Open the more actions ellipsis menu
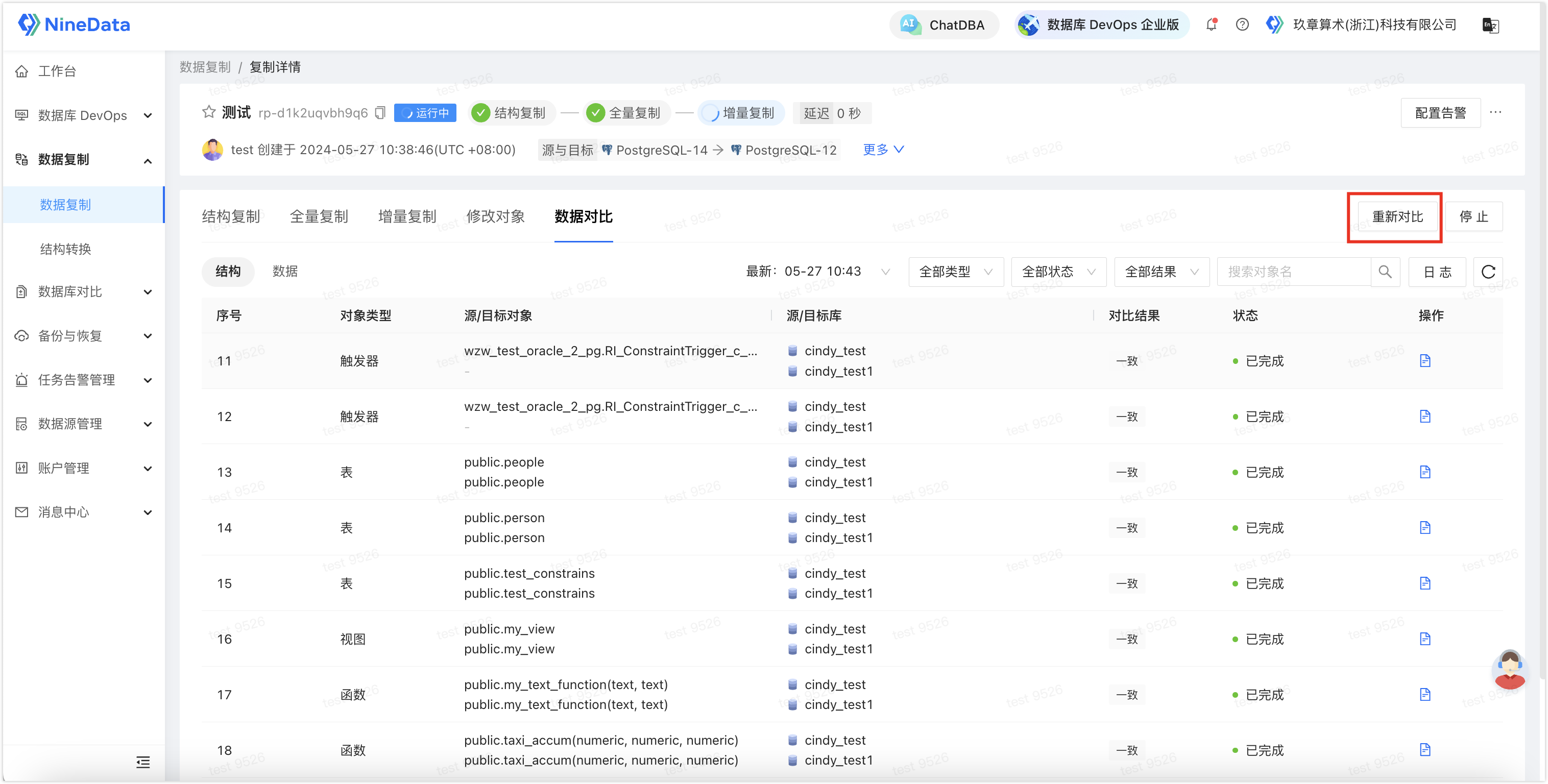Image resolution: width=1548 pixels, height=784 pixels. (x=1495, y=112)
